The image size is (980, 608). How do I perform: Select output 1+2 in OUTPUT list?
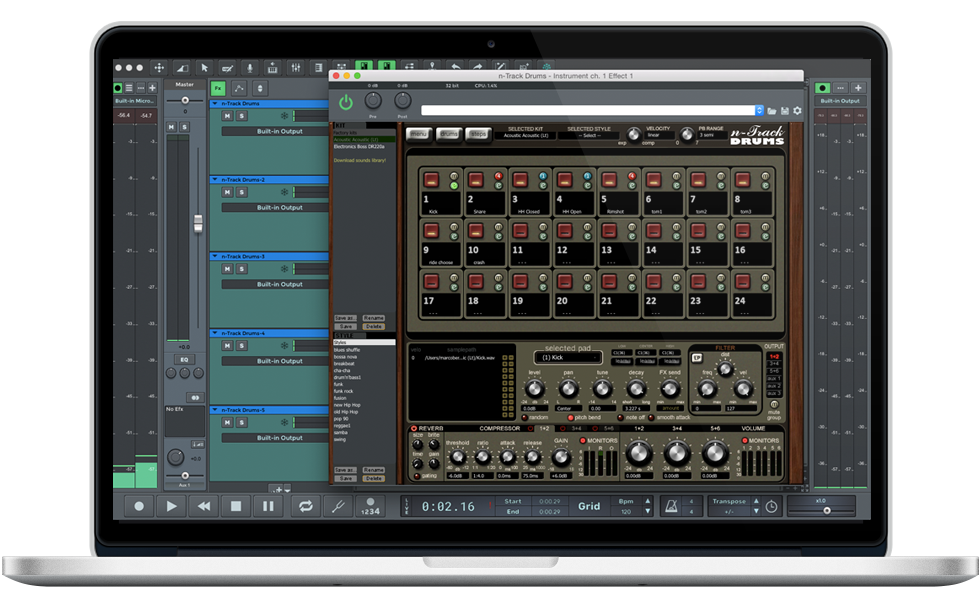pyautogui.click(x=774, y=356)
